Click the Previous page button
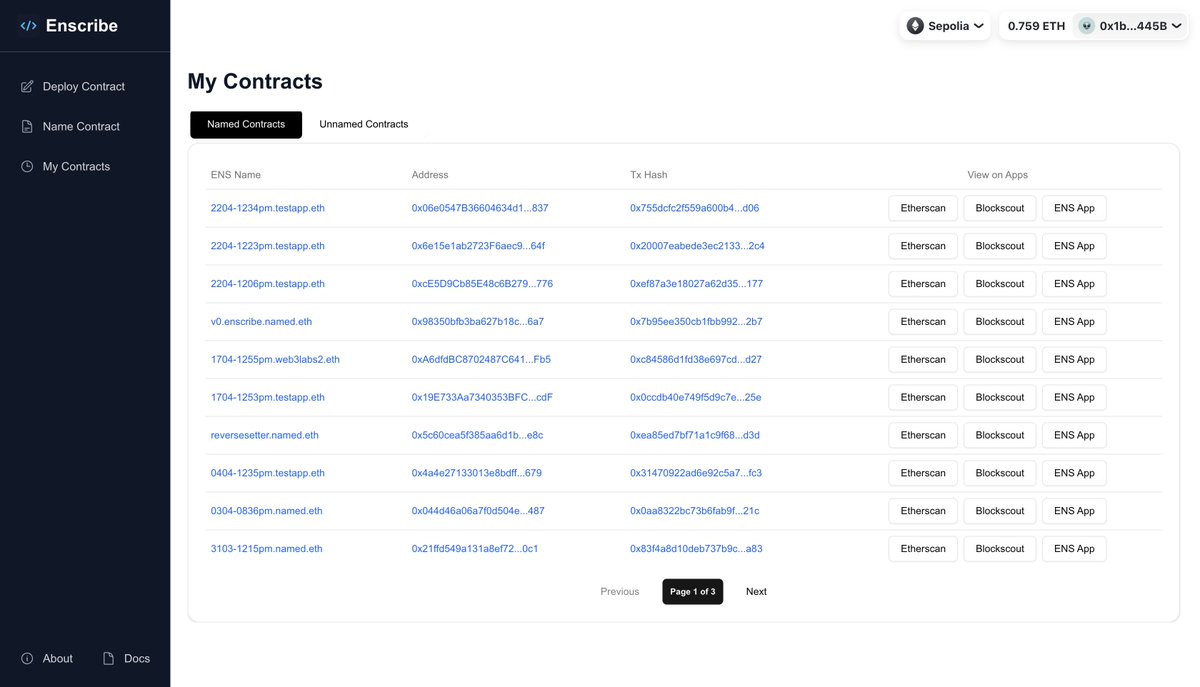 pos(620,592)
